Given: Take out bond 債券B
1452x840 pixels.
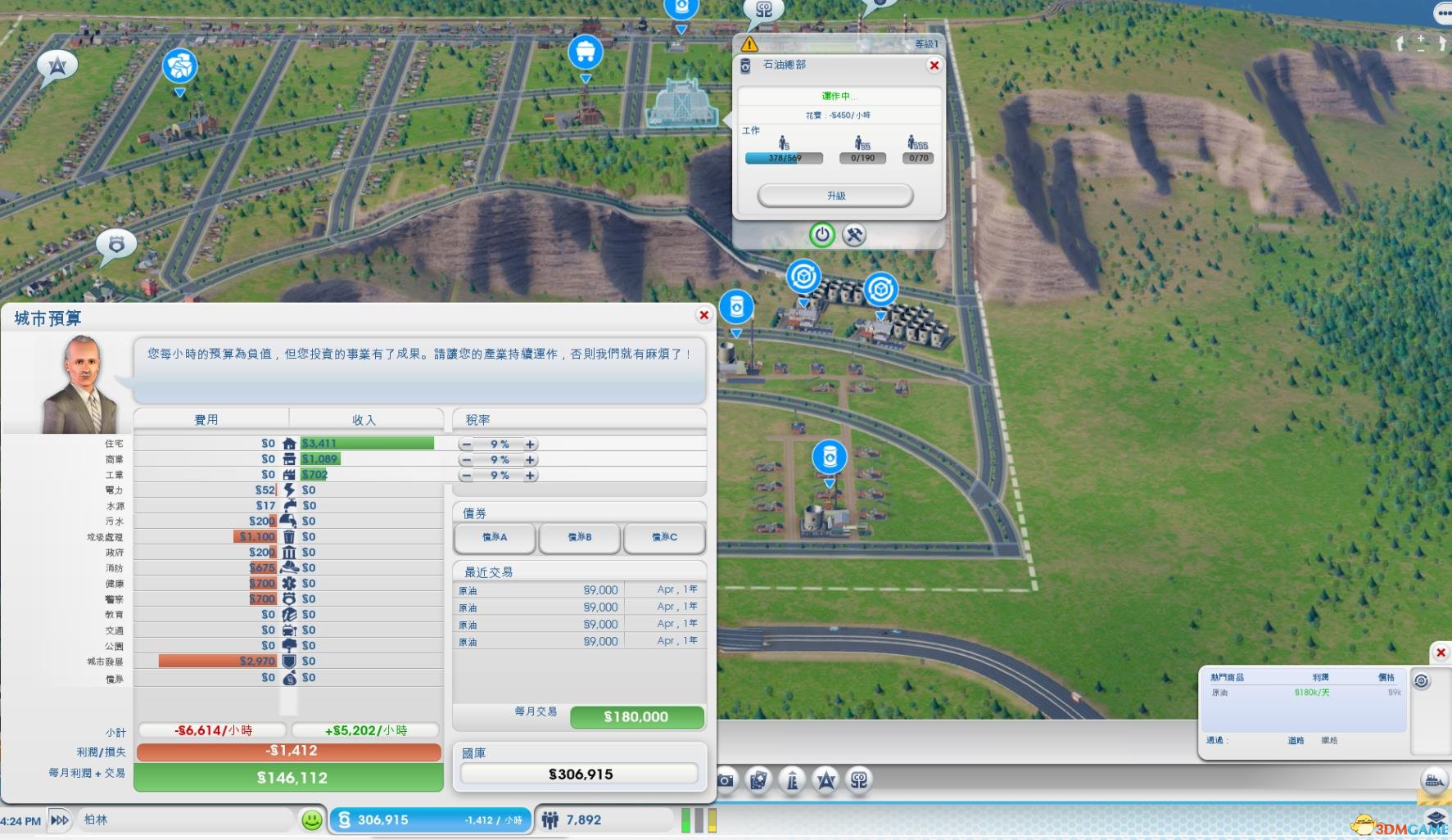Looking at the screenshot, I should point(580,538).
